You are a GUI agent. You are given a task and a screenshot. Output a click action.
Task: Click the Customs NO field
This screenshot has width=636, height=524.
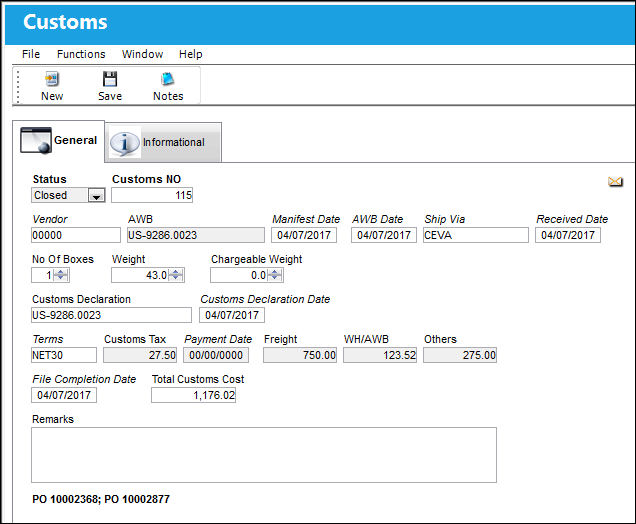coord(152,195)
